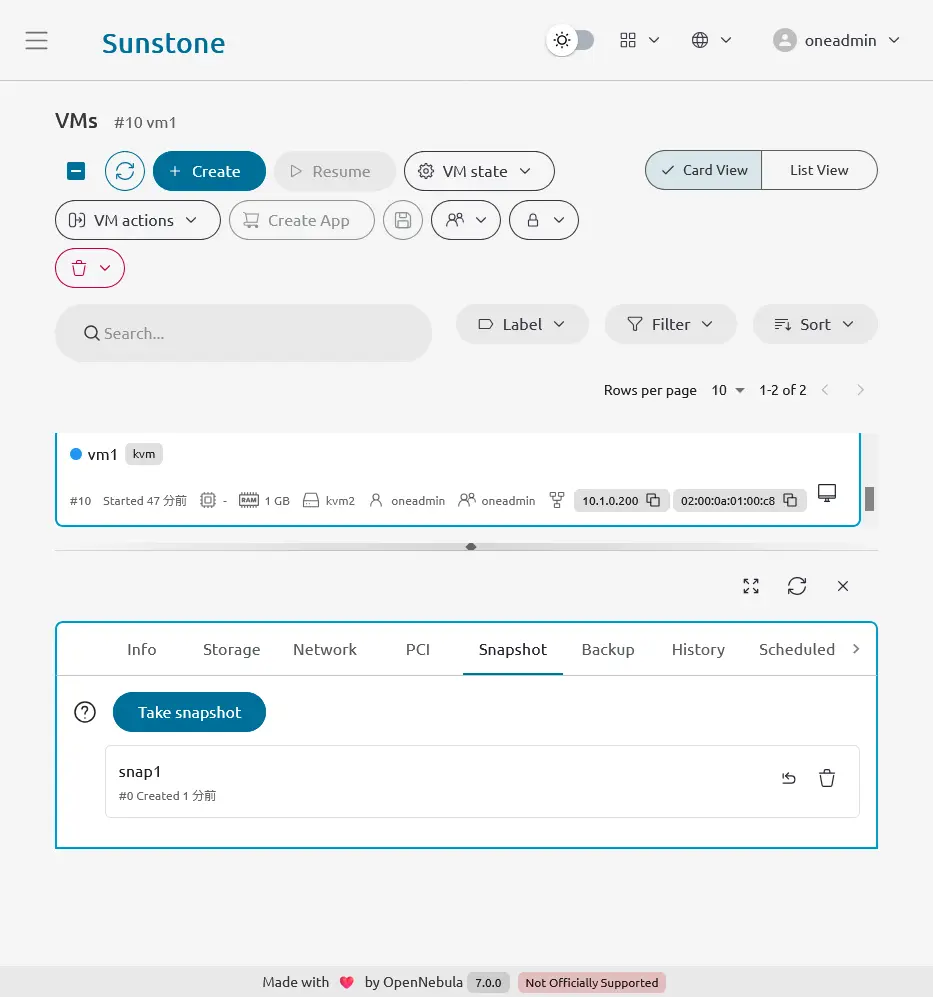Screen dimensions: 933x997
Task: Toggle the light/dark theme switch
Action: tap(570, 41)
